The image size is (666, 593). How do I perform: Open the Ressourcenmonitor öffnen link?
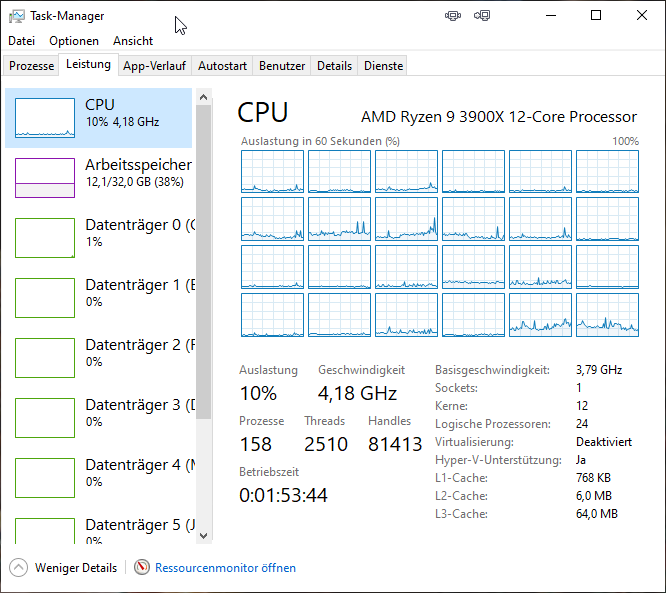[x=225, y=568]
